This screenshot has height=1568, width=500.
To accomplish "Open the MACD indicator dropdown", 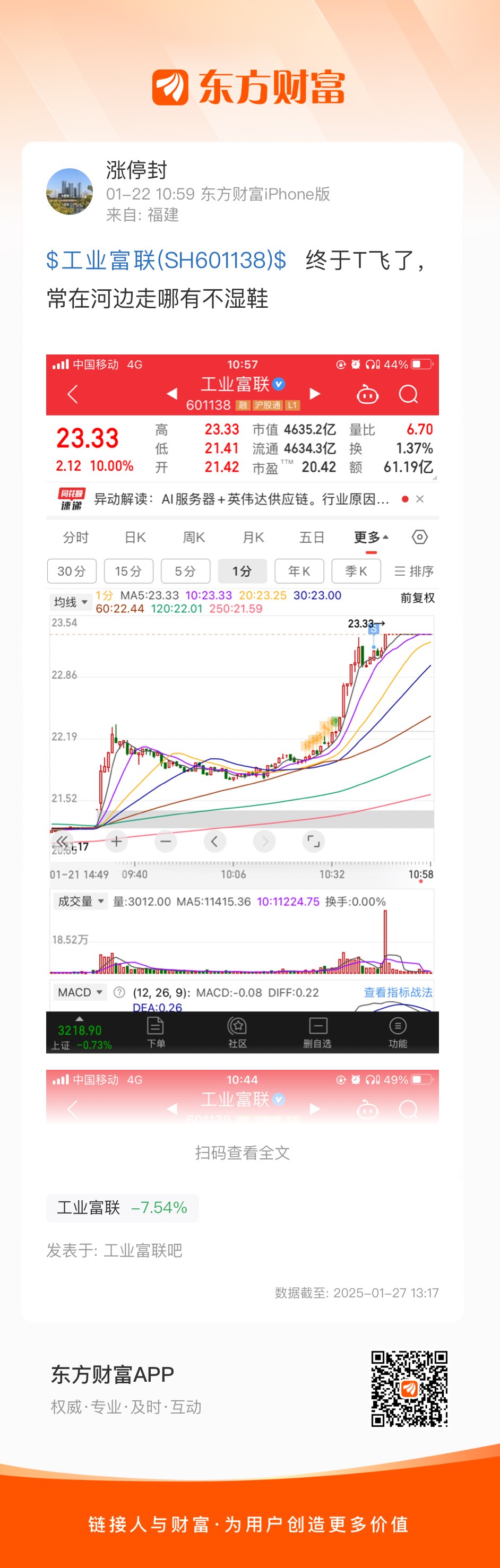I will (80, 992).
